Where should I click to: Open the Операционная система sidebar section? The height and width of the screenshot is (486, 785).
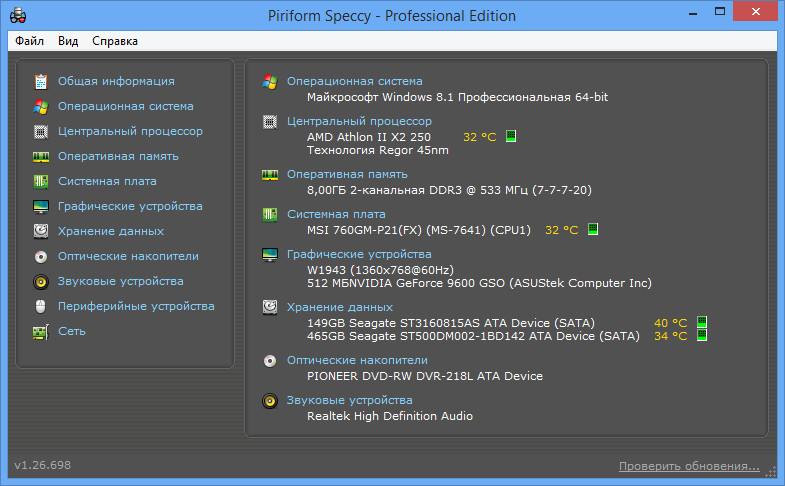pyautogui.click(x=126, y=106)
